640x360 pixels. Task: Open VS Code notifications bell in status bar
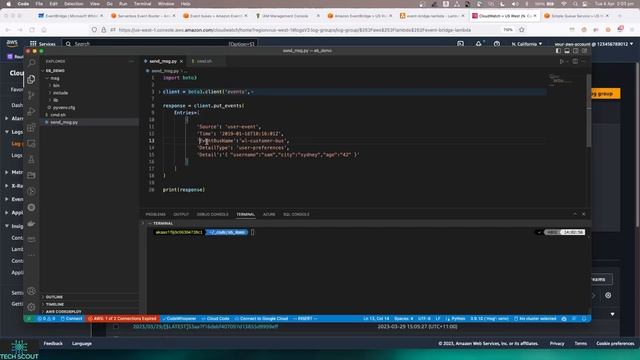(584, 319)
